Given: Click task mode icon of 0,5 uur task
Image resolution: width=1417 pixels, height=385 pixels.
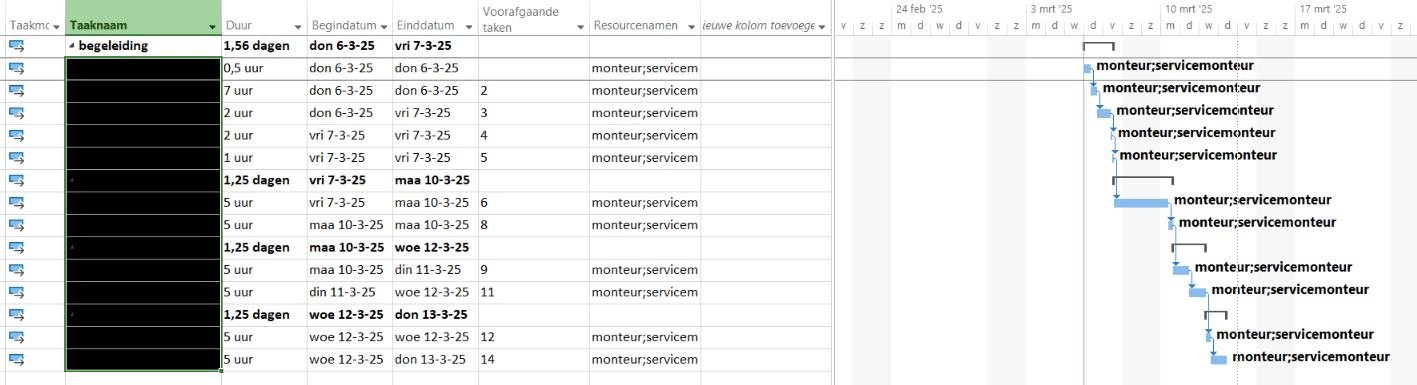Looking at the screenshot, I should [17, 68].
